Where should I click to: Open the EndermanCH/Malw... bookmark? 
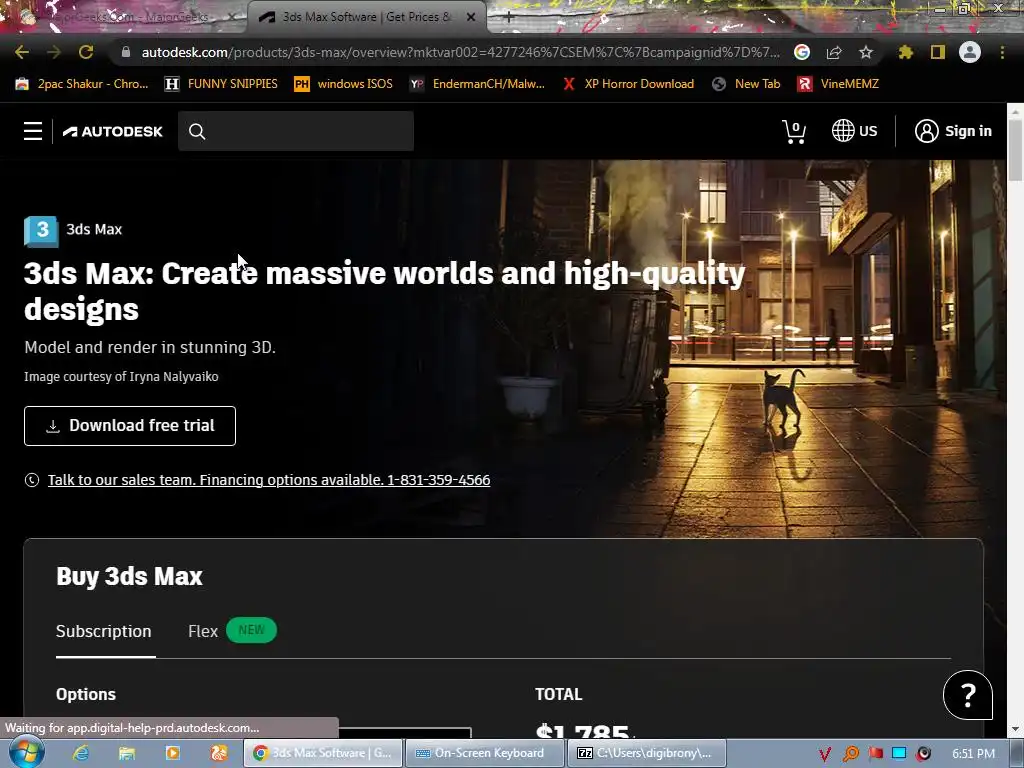(477, 84)
